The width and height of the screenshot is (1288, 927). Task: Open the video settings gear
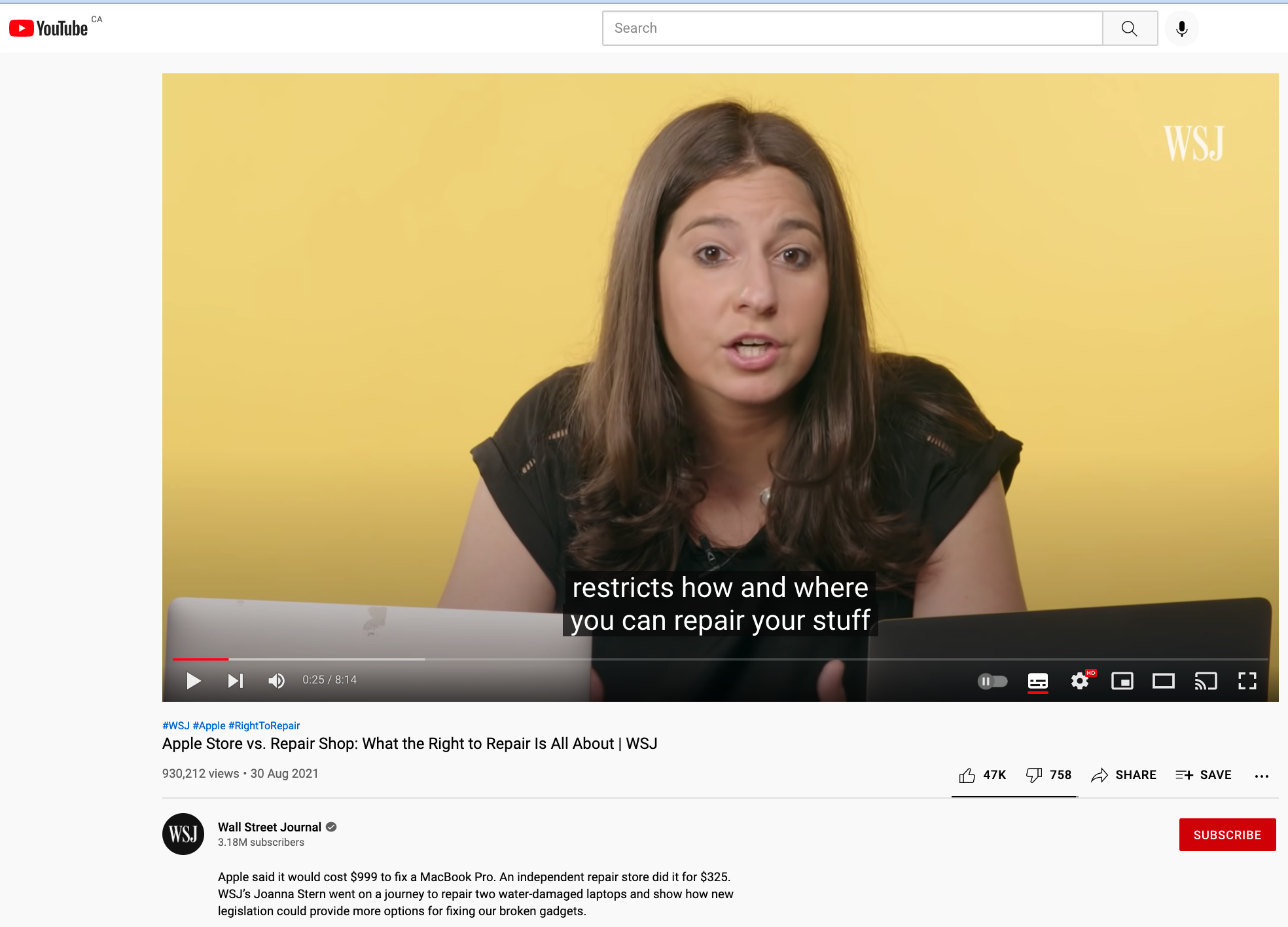pyautogui.click(x=1081, y=682)
